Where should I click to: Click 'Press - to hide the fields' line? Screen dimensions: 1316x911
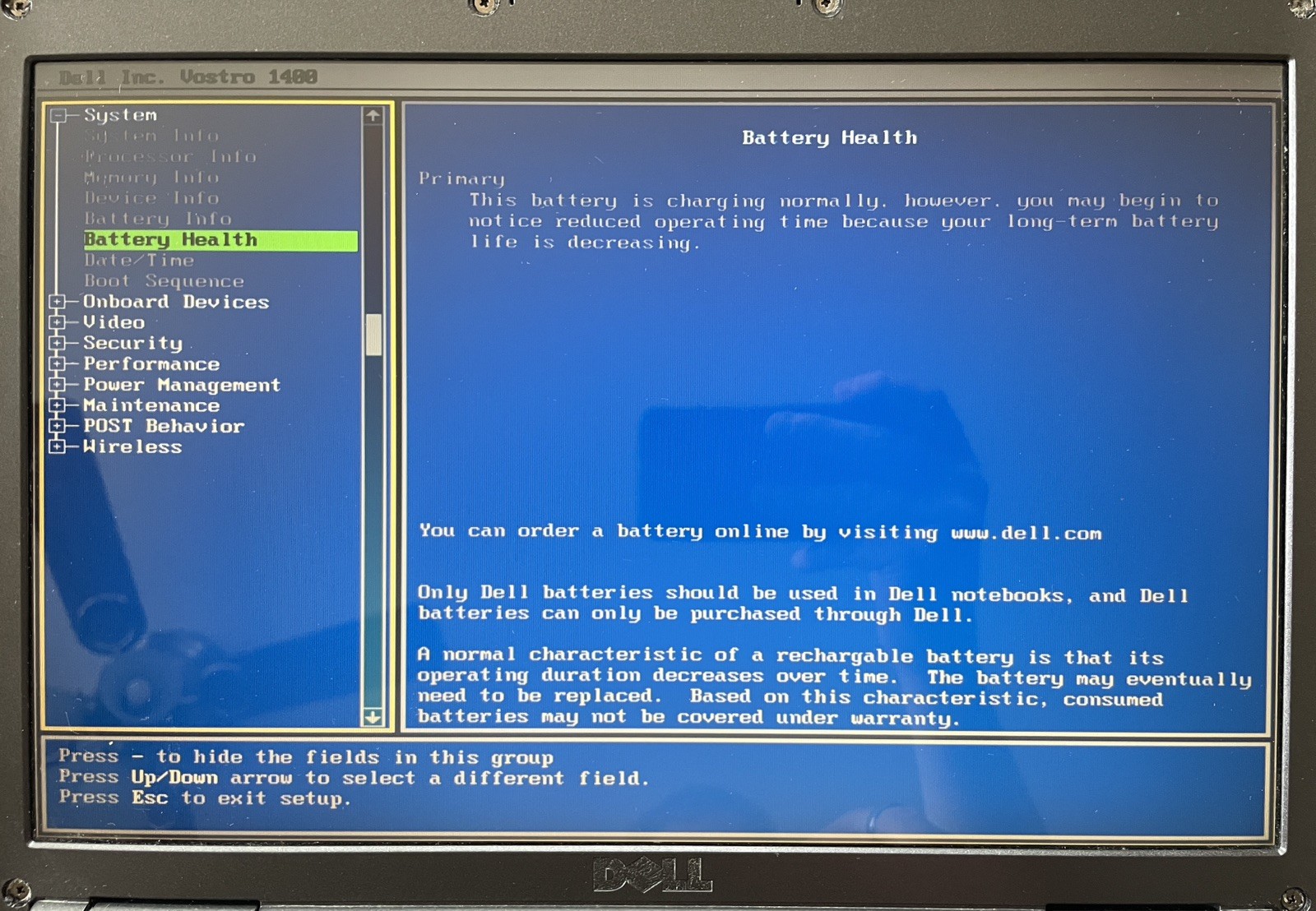point(306,757)
